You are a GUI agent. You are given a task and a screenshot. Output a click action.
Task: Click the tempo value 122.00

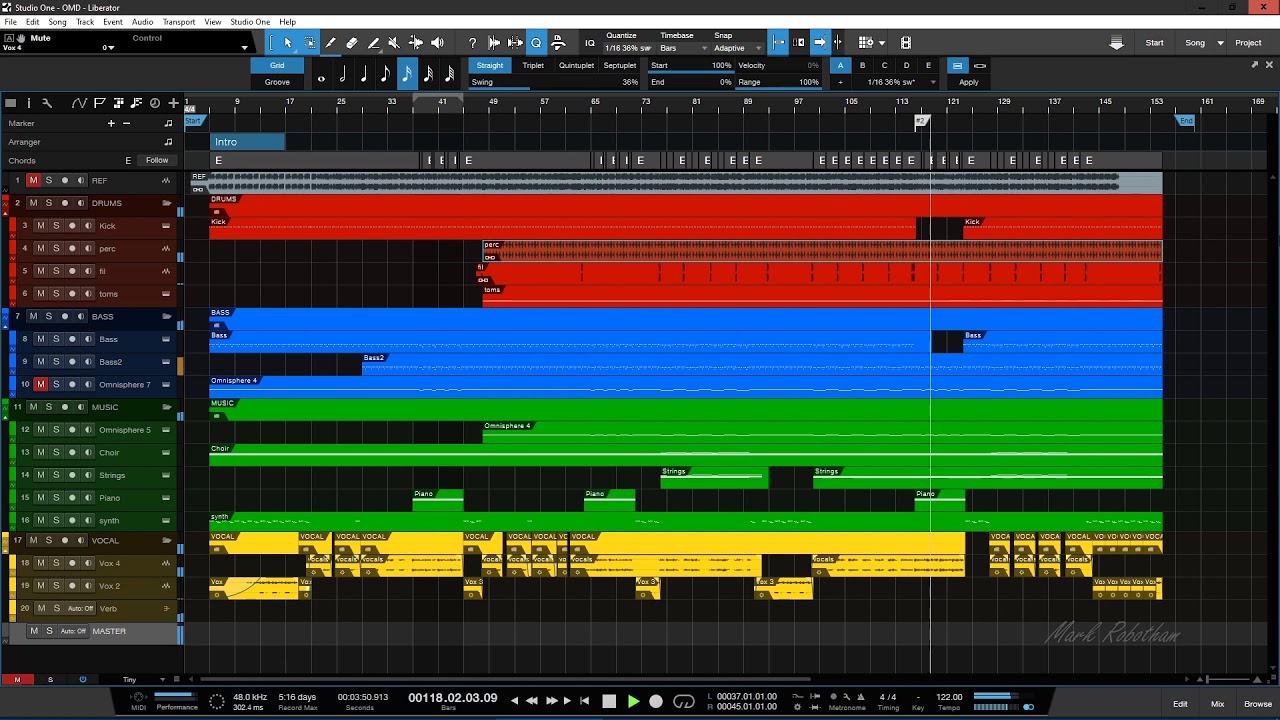(x=949, y=697)
